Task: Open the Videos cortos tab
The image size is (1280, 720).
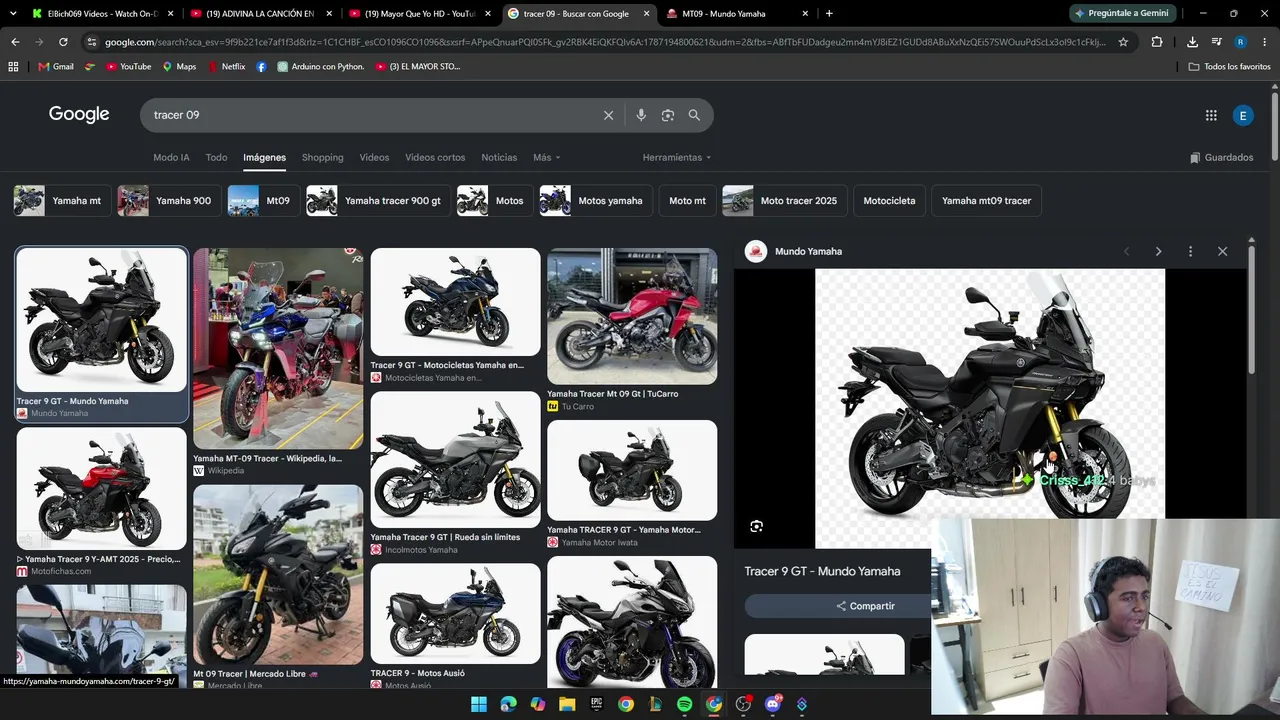Action: tap(435, 157)
